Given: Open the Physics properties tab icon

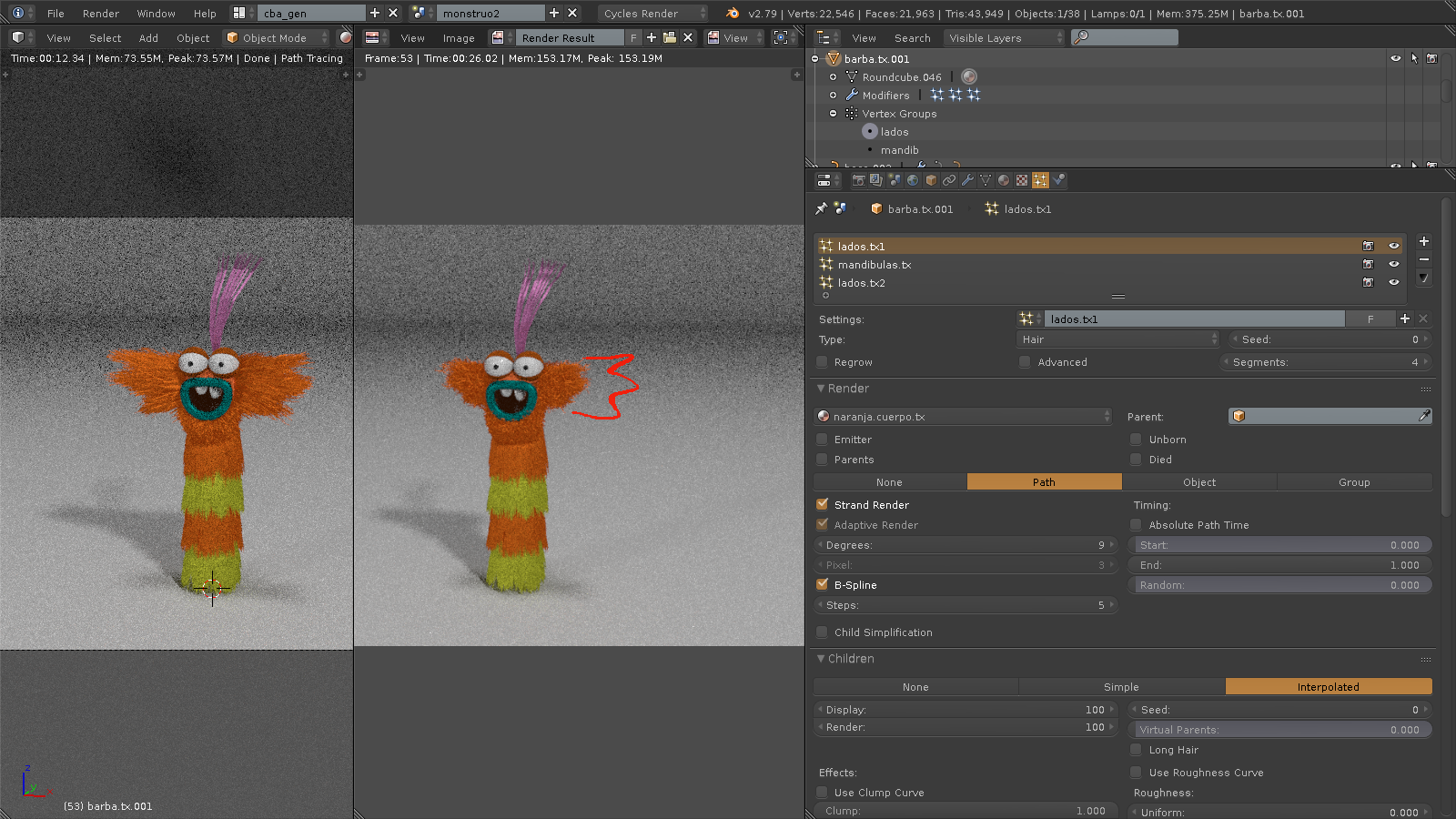Looking at the screenshot, I should point(1058,180).
